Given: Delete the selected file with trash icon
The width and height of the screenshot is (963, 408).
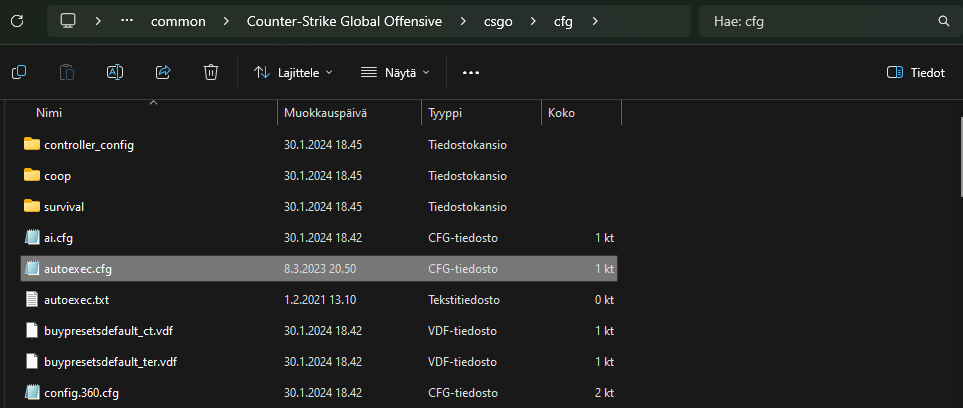Looking at the screenshot, I should pyautogui.click(x=211, y=73).
